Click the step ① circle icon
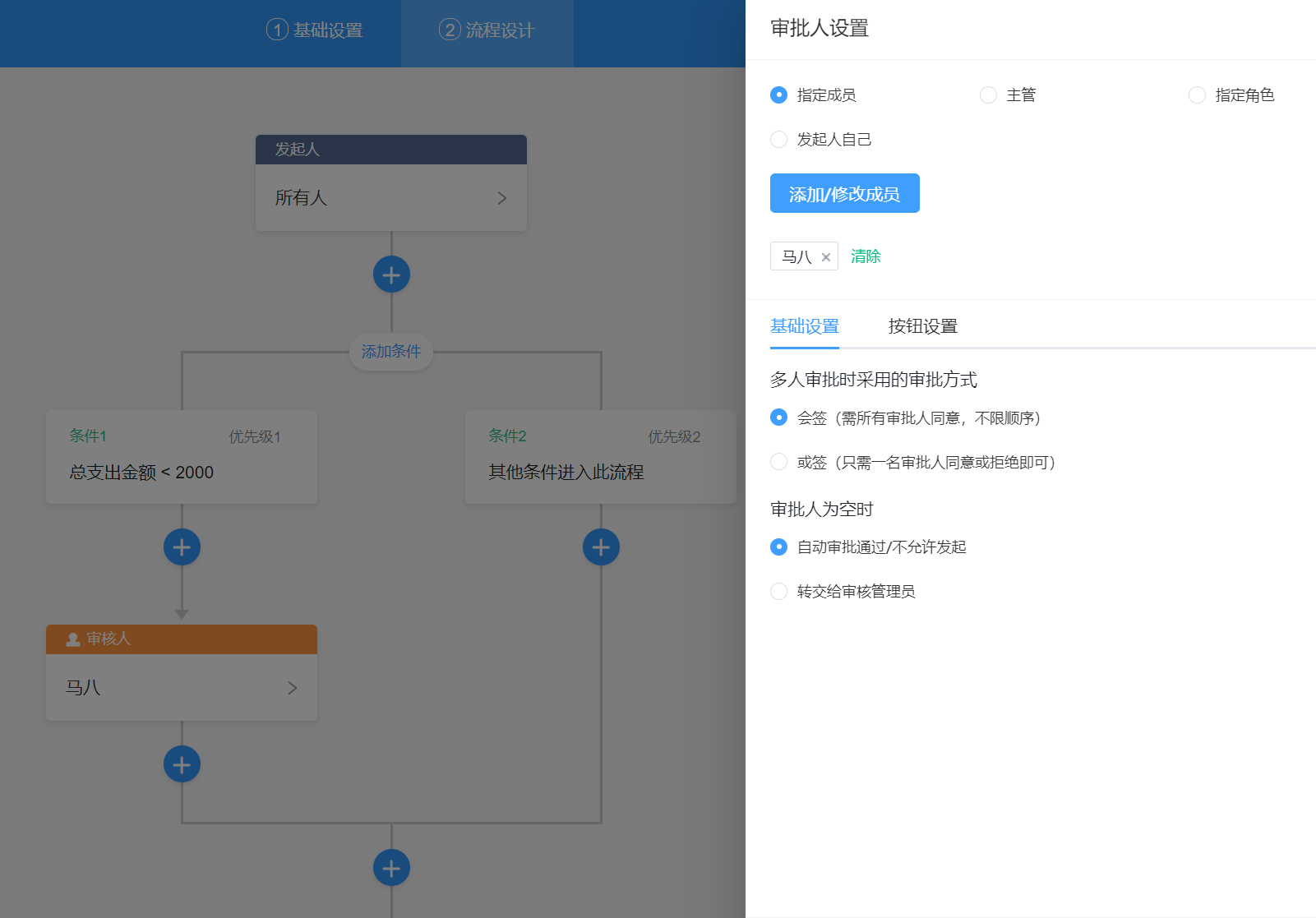 pos(277,30)
